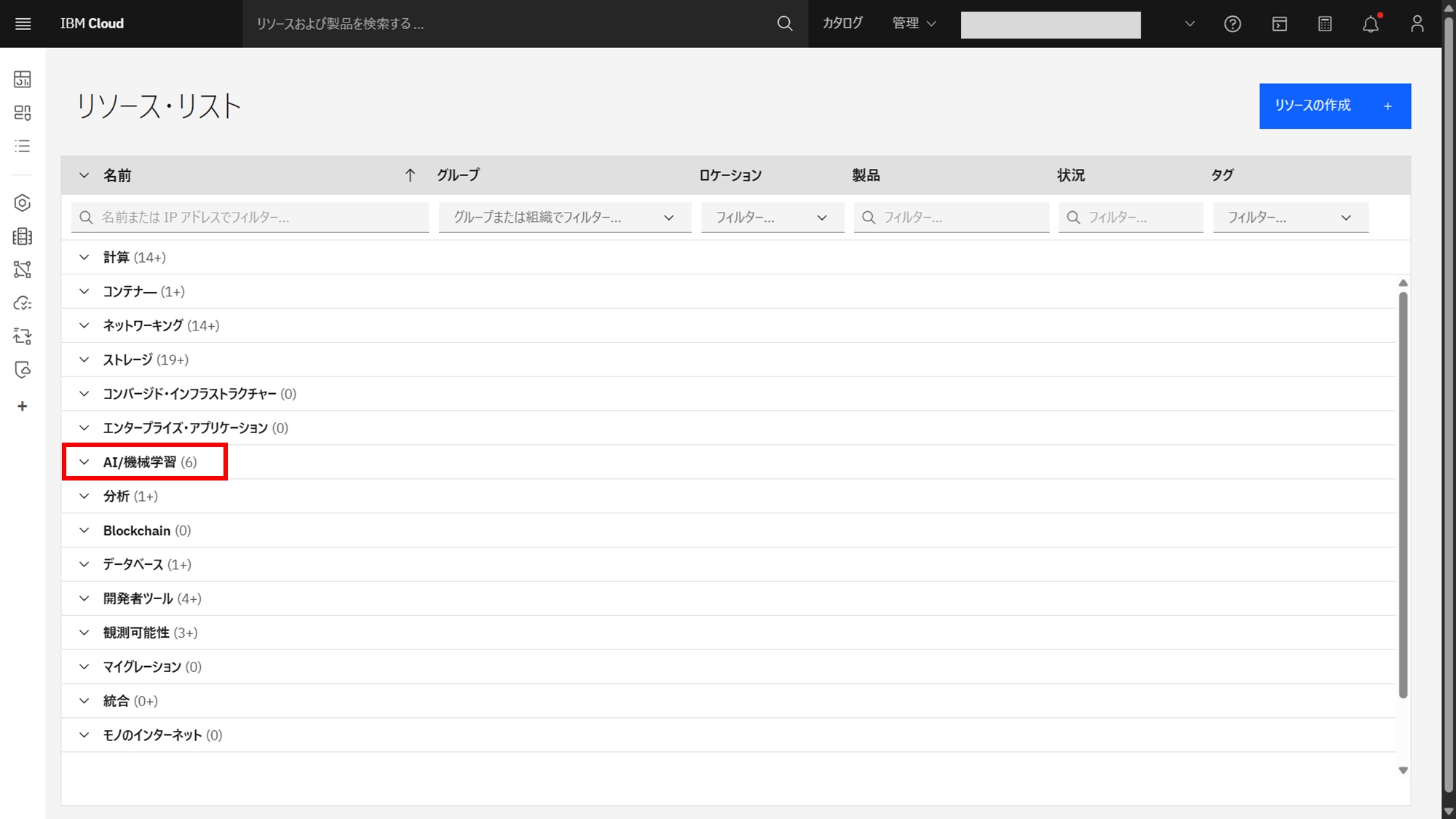Open the ロケーション filter dropdown
Screen dimensions: 1456x819
(x=772, y=218)
